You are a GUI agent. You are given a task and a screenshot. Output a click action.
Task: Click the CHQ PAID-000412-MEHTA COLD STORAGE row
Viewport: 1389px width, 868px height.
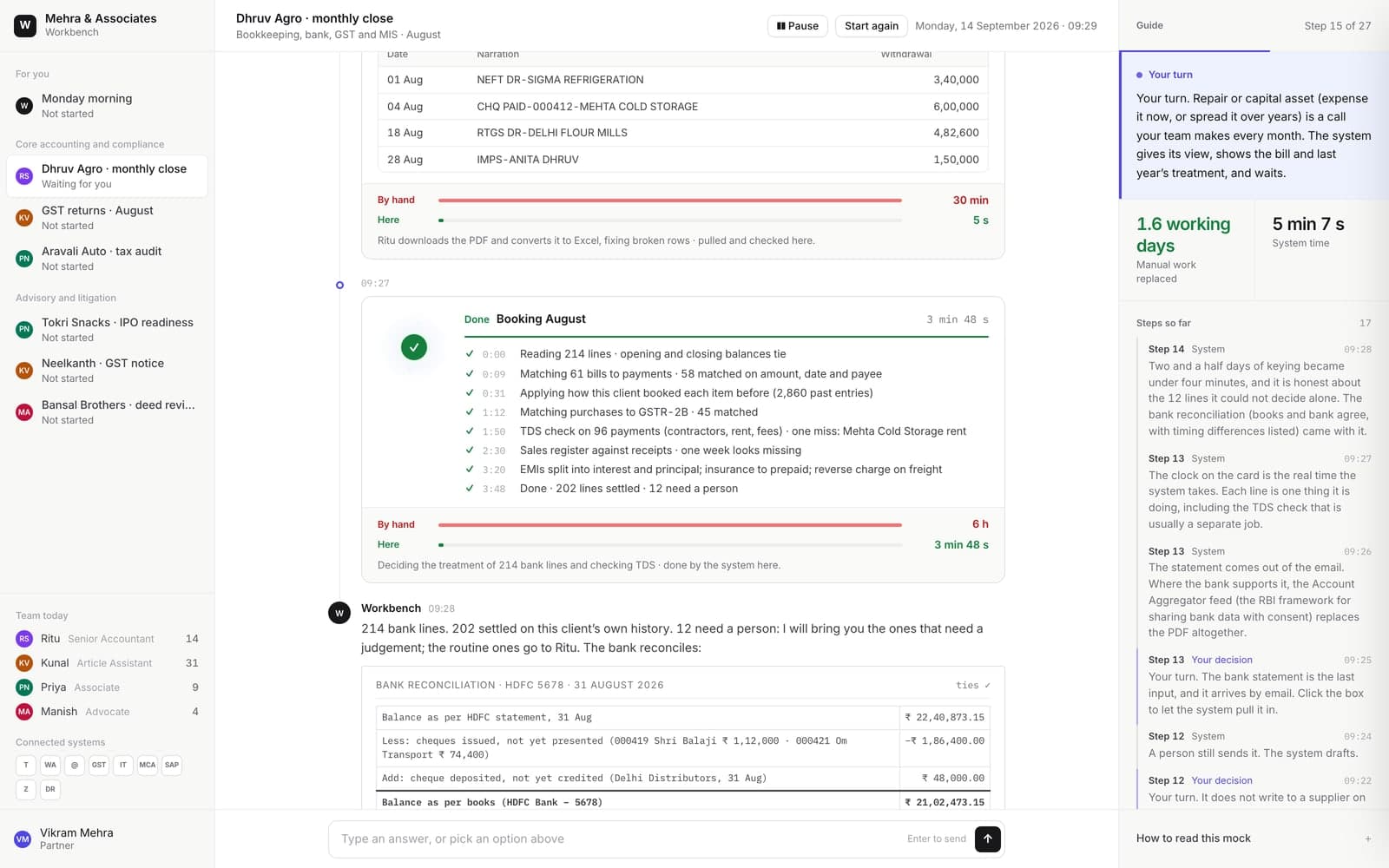point(683,107)
